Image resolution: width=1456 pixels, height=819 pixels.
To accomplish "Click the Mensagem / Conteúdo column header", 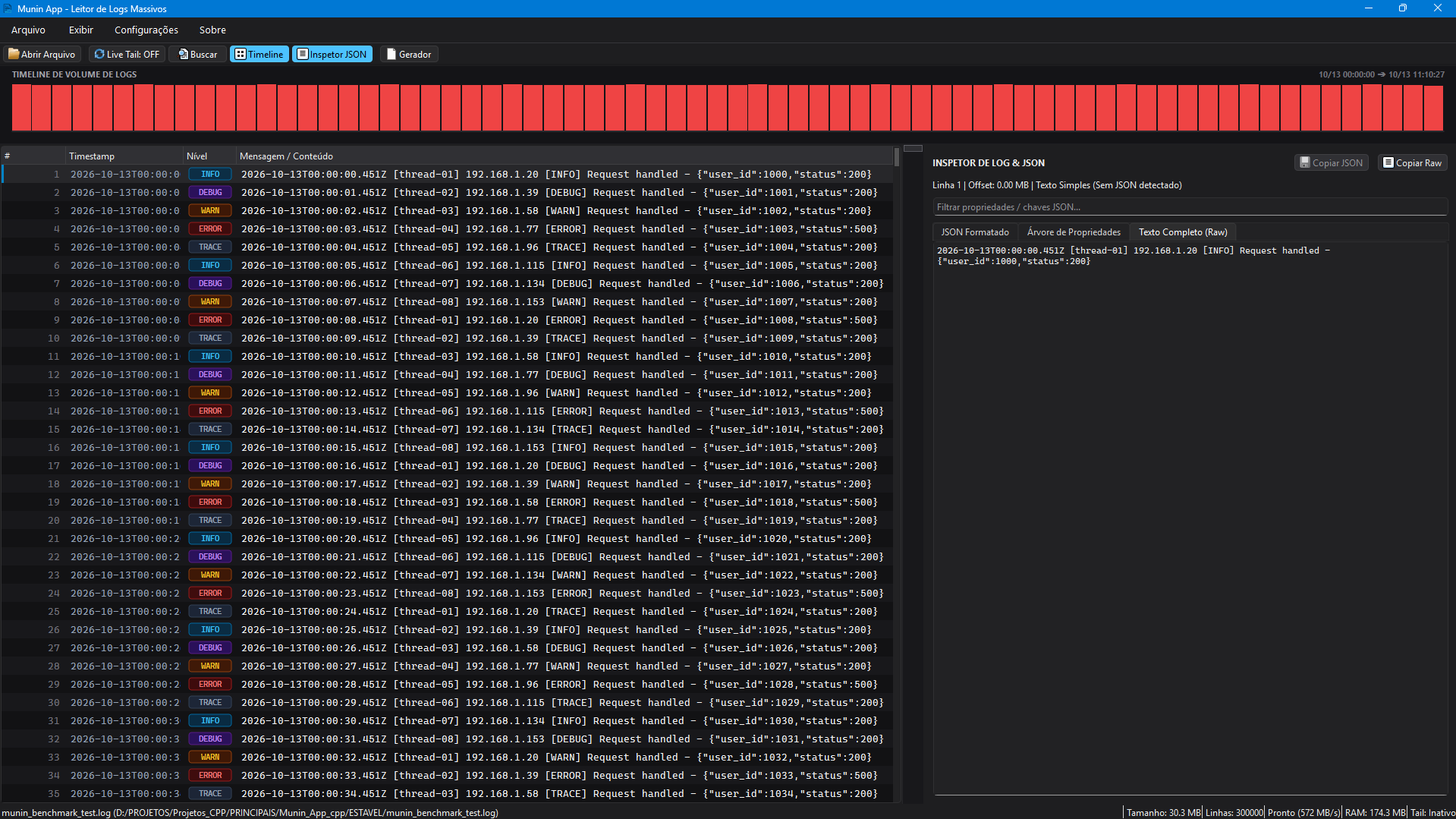I will [x=564, y=156].
